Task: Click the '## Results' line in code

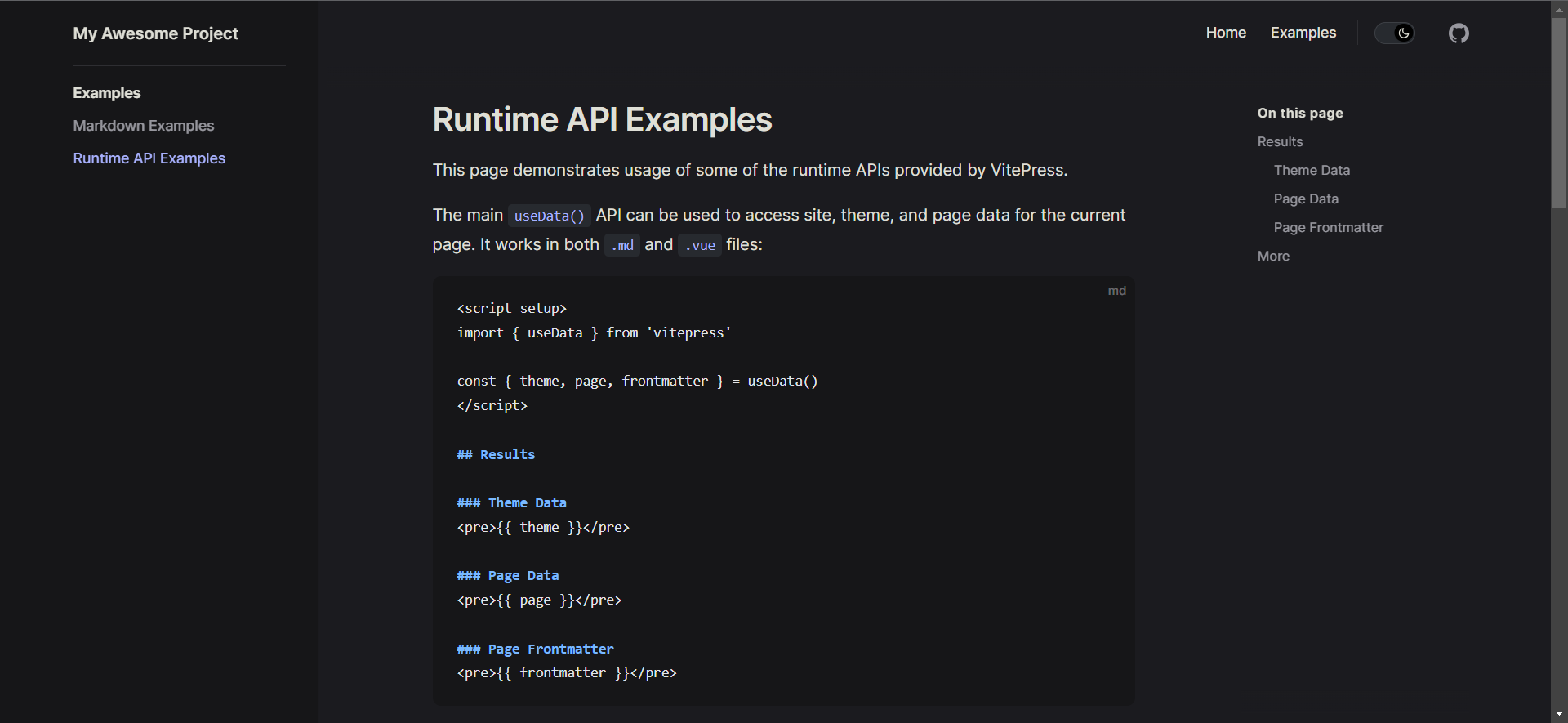Action: [497, 454]
